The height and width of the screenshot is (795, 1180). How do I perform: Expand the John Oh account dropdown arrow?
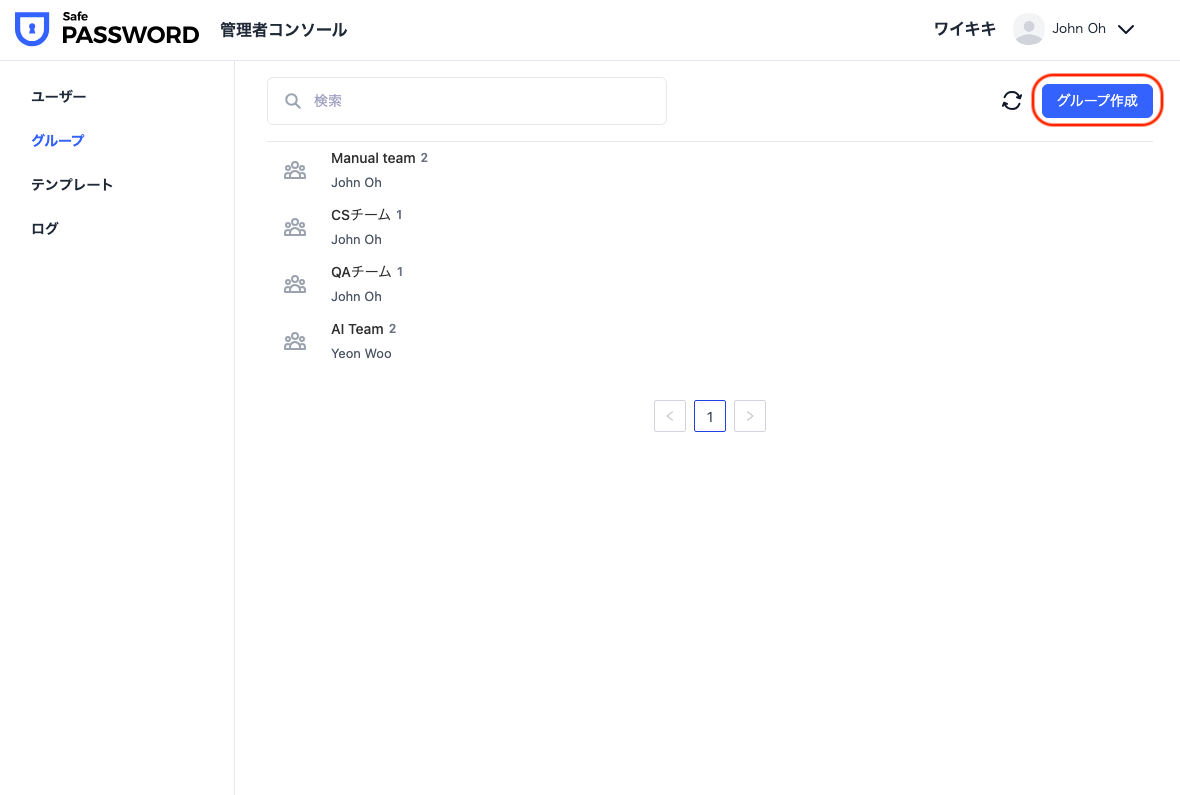click(1126, 30)
